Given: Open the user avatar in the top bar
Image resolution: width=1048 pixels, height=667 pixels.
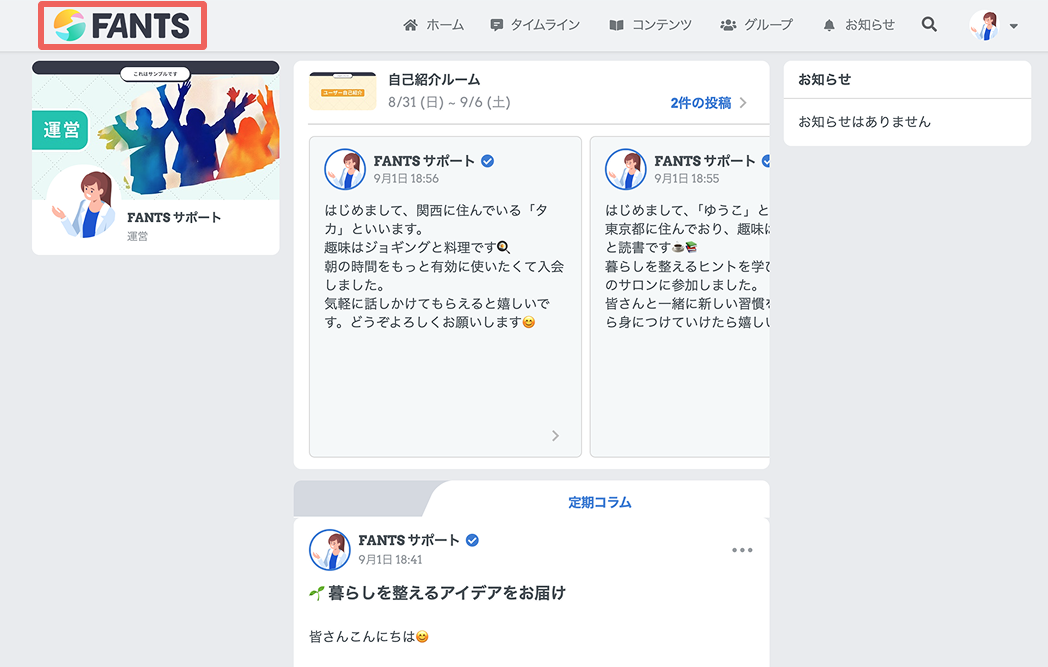Looking at the screenshot, I should pos(984,25).
